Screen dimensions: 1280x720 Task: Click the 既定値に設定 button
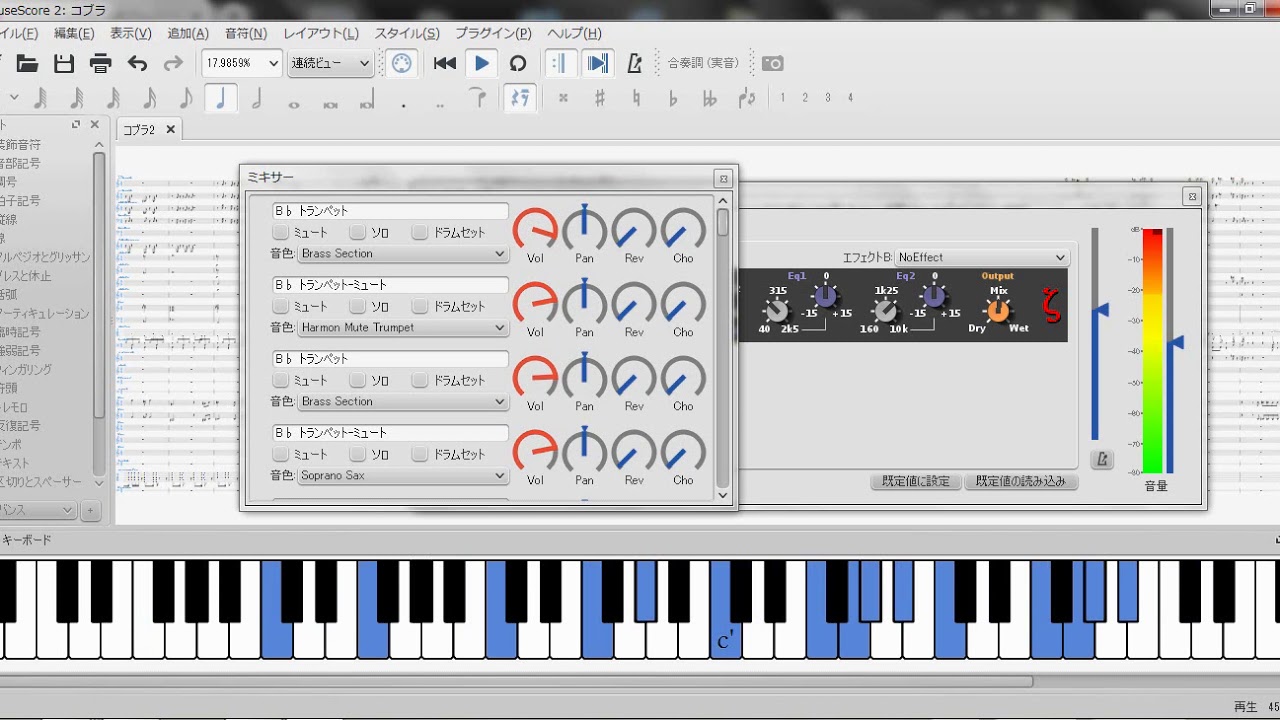(915, 481)
